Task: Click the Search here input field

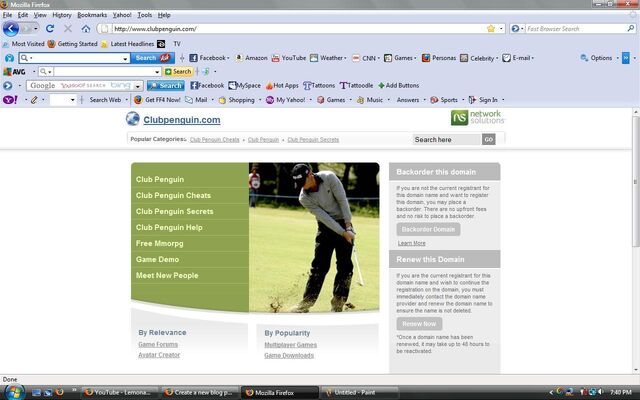Action: tap(447, 140)
